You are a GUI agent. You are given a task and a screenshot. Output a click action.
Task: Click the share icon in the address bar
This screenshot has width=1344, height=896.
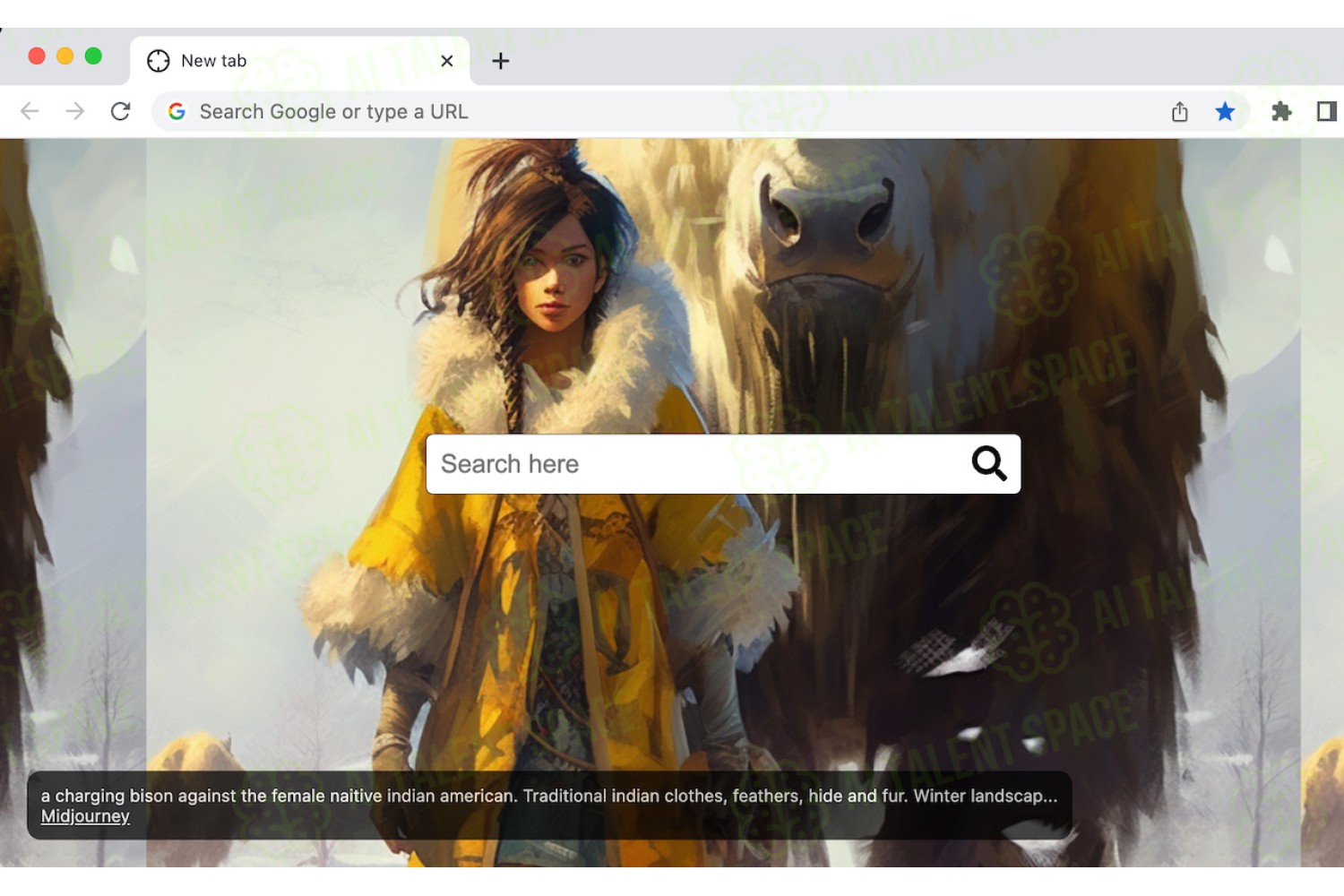pos(1180,111)
